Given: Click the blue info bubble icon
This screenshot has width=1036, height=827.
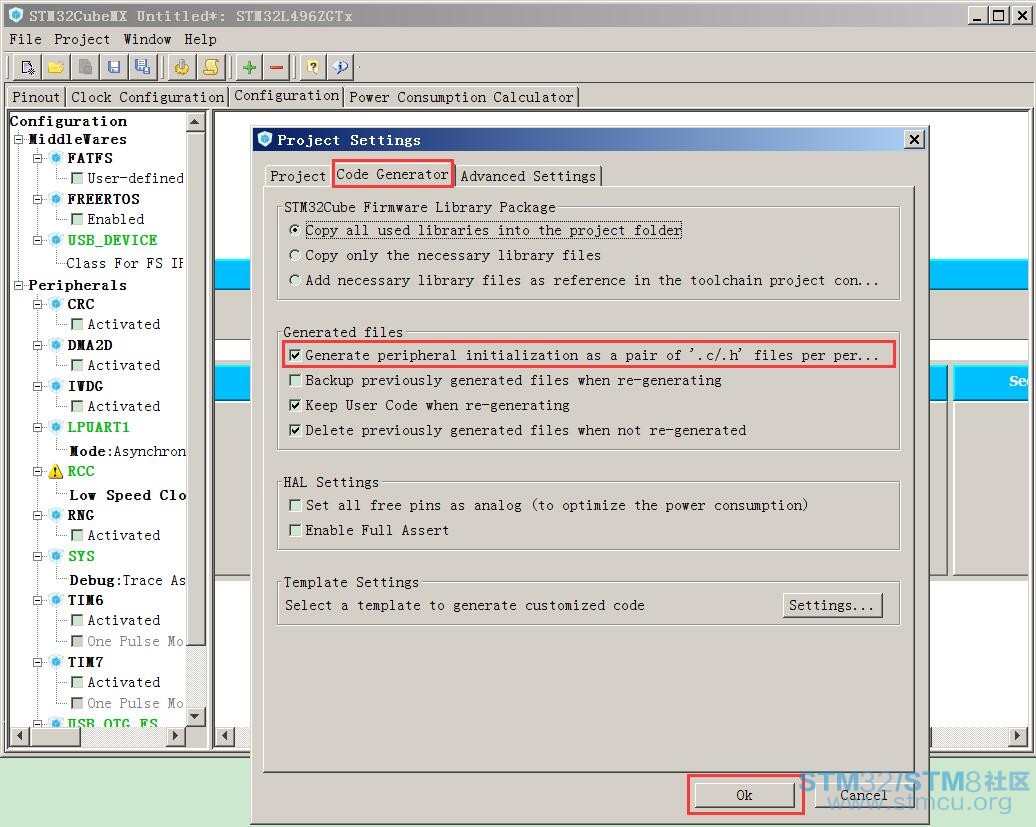Looking at the screenshot, I should [x=341, y=67].
